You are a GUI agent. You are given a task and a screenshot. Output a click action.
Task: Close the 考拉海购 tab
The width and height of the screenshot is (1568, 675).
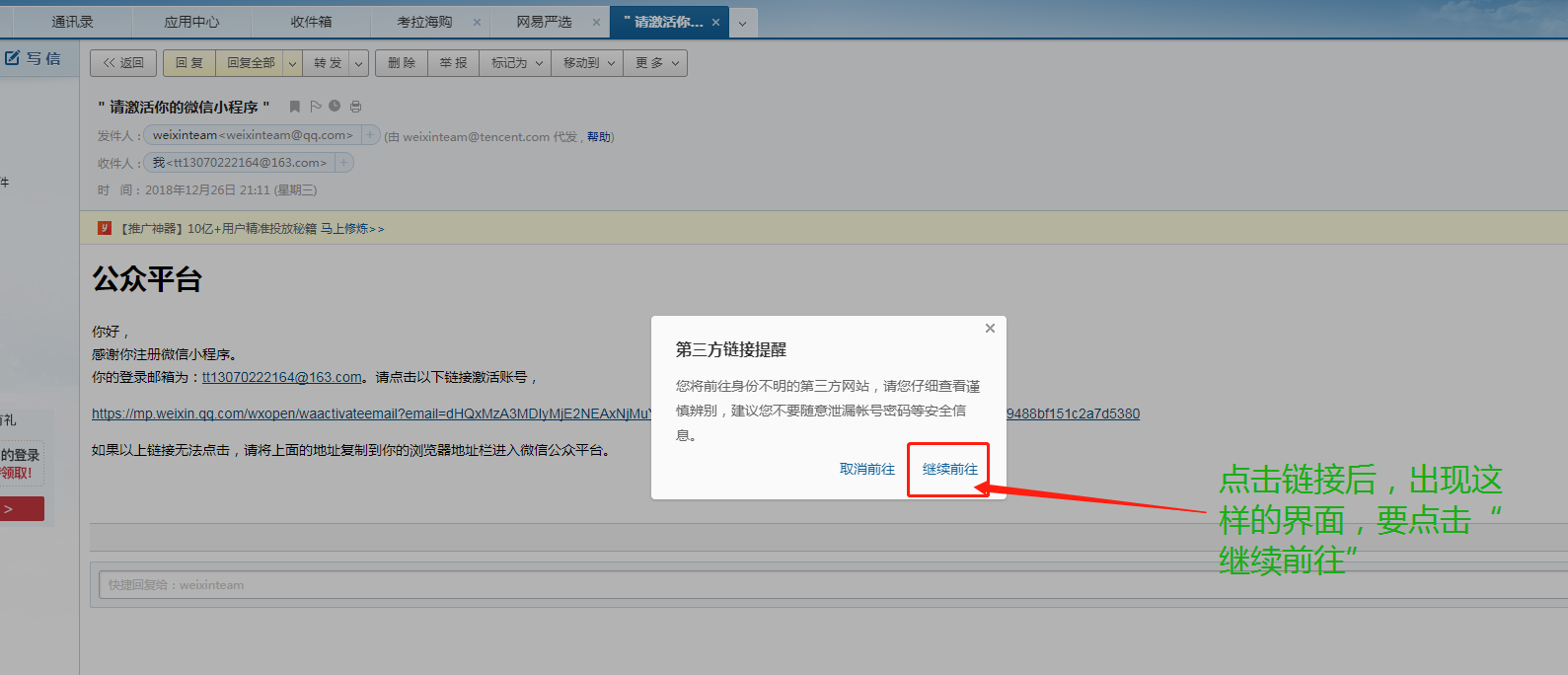point(478,22)
